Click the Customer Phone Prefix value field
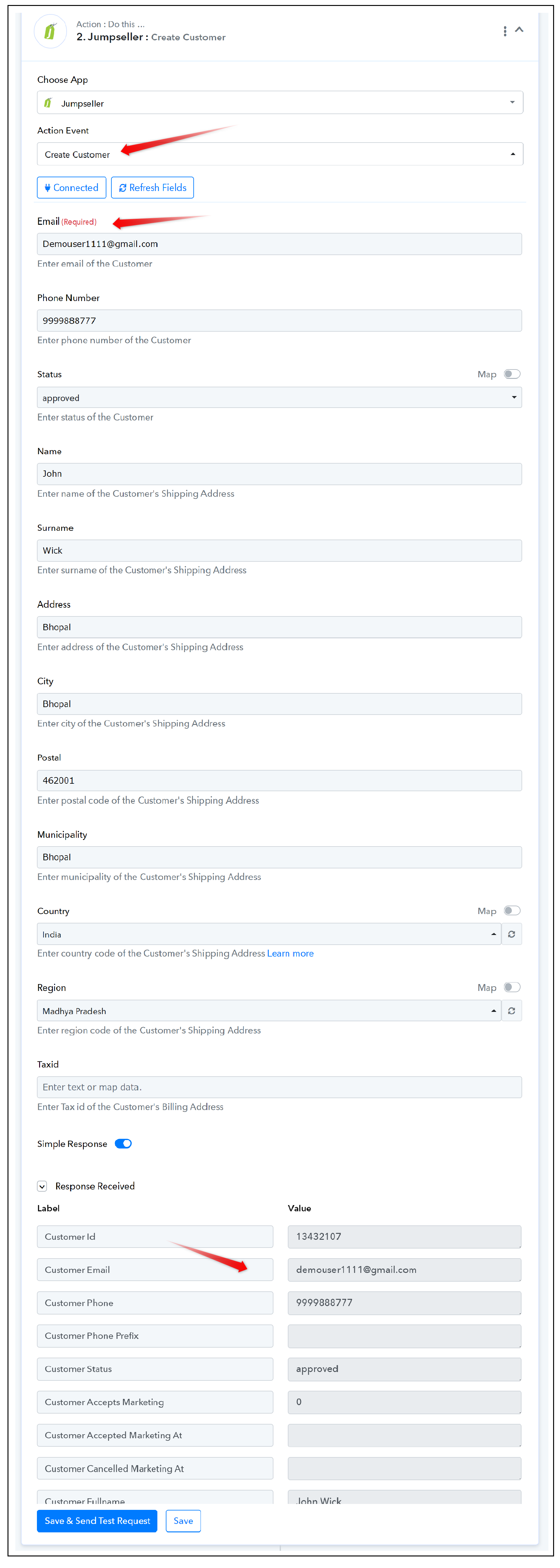This screenshot has width=560, height=1568. pyautogui.click(x=405, y=1336)
